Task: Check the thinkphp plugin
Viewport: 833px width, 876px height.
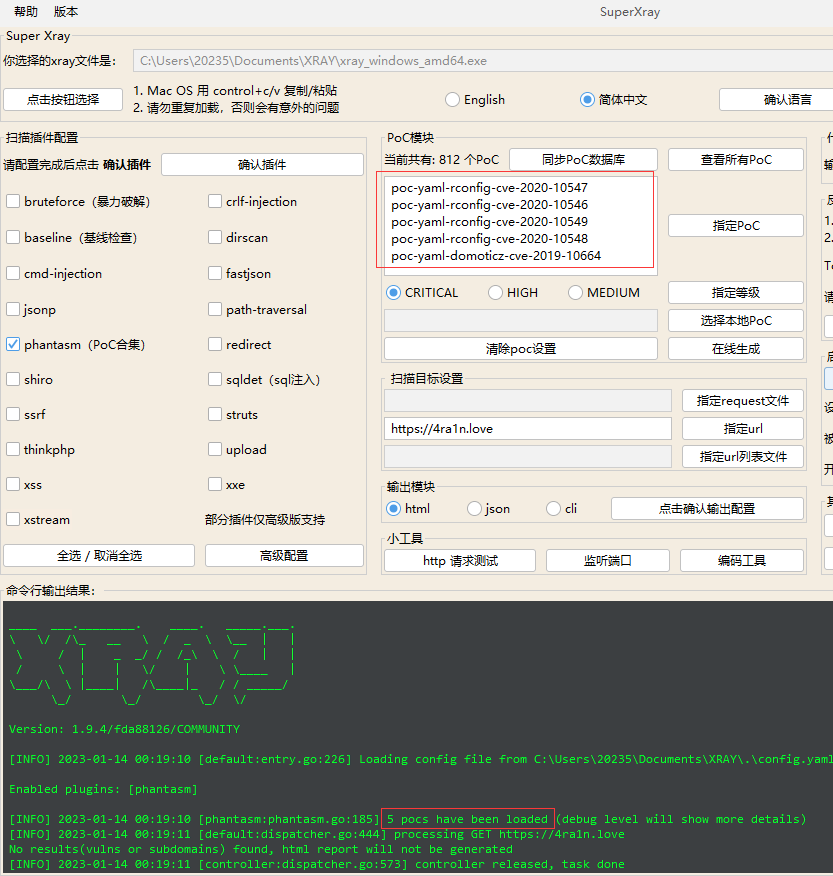Action: 11,449
